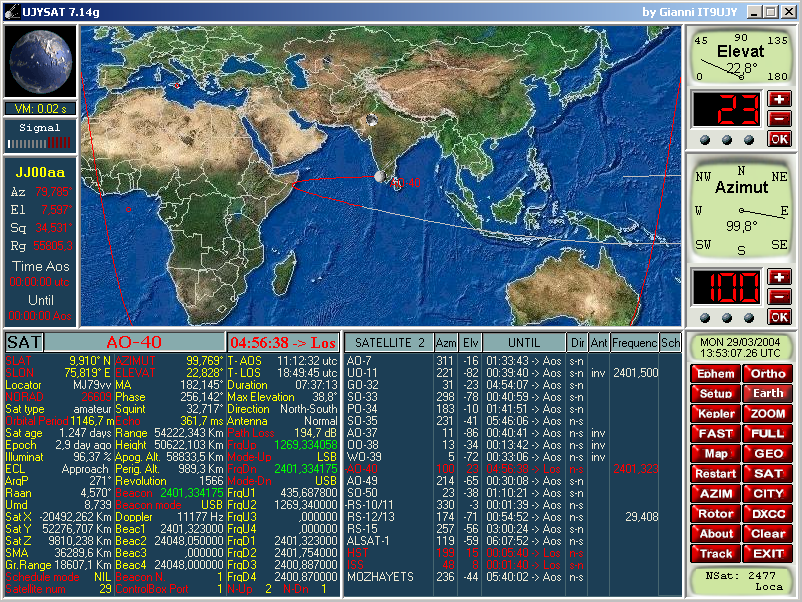Click the CITY button

coord(768,494)
